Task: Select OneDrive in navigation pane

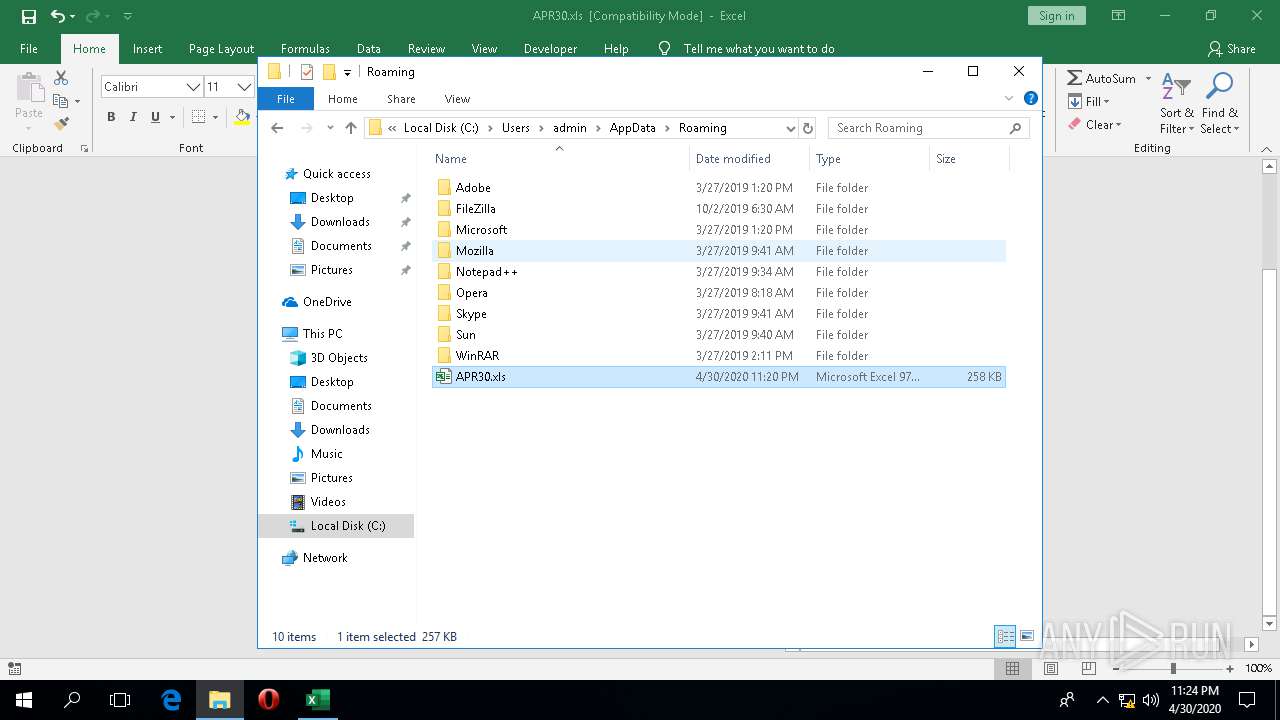Action: pyautogui.click(x=327, y=302)
